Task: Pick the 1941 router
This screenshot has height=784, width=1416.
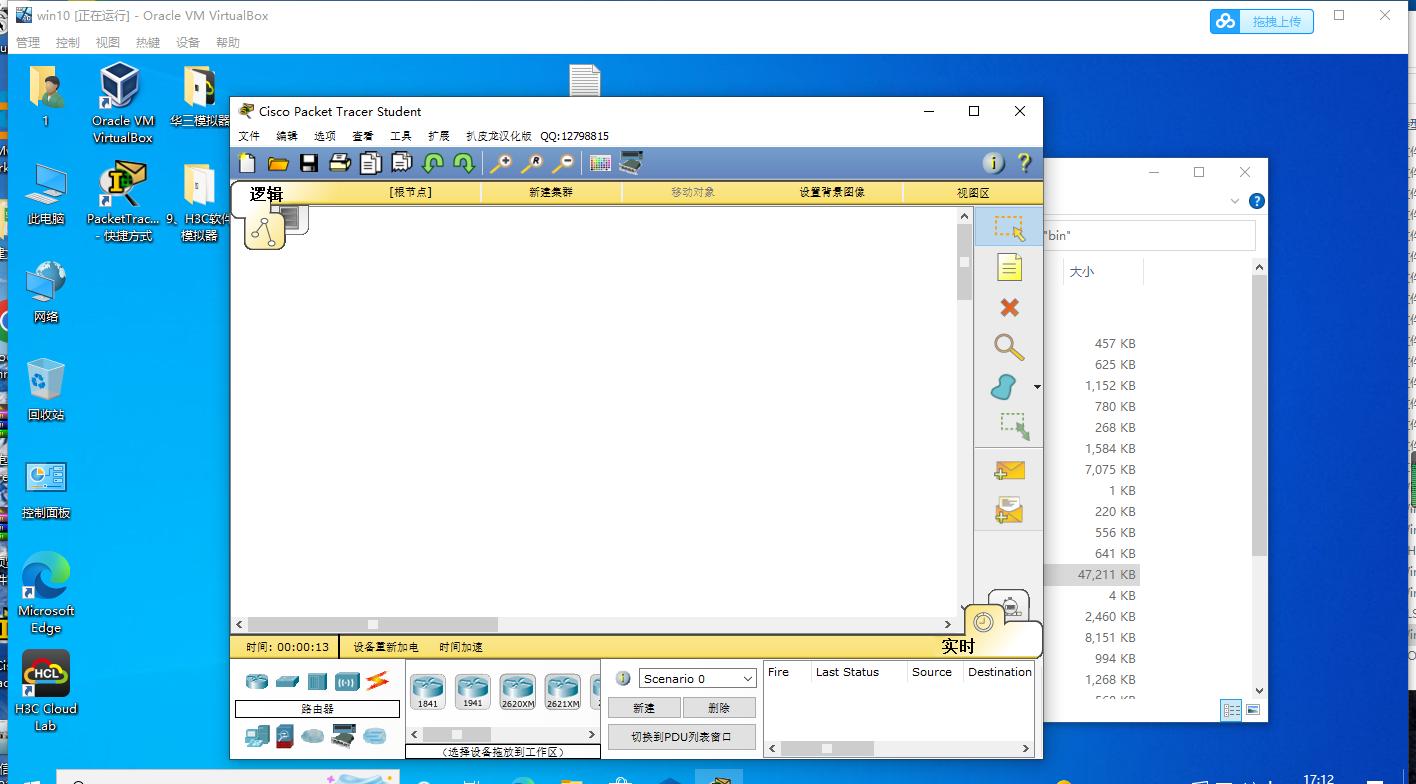Action: [x=473, y=691]
